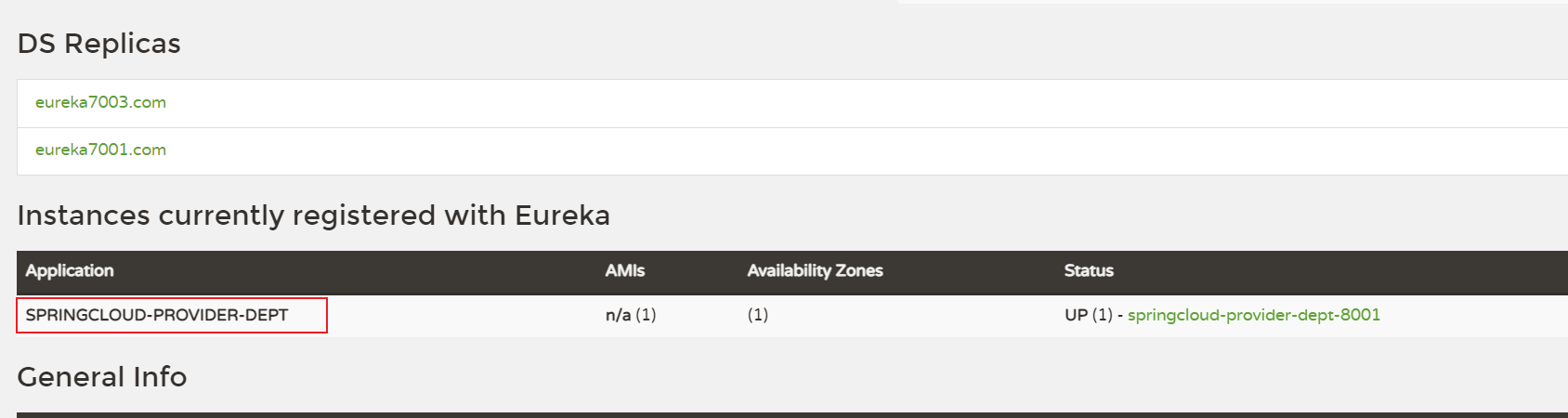
Task: Click the (1) availability zones cell
Action: 757,315
